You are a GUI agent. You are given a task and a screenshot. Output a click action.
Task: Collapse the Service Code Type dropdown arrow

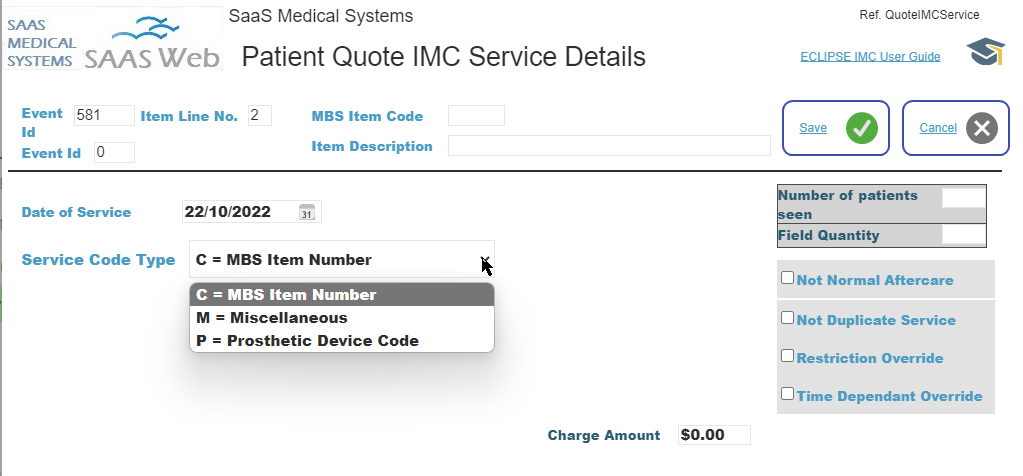pyautogui.click(x=485, y=260)
